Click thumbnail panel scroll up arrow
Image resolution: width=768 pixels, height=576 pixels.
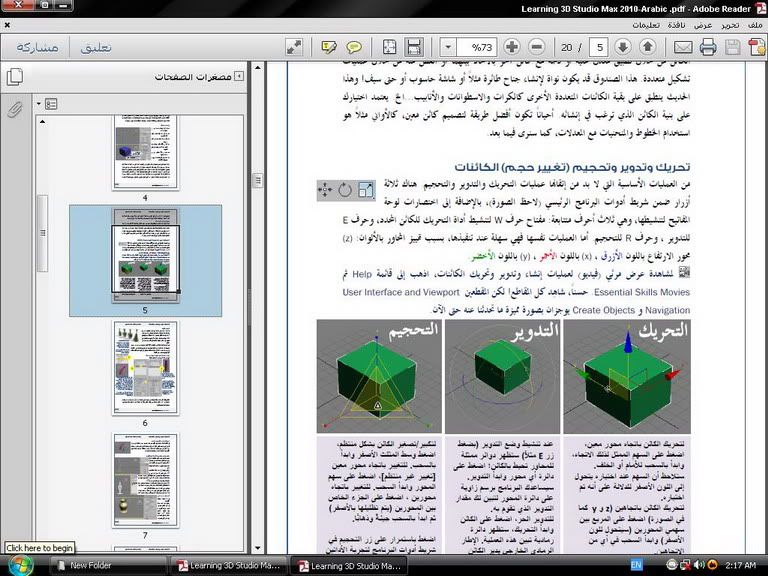(x=43, y=121)
